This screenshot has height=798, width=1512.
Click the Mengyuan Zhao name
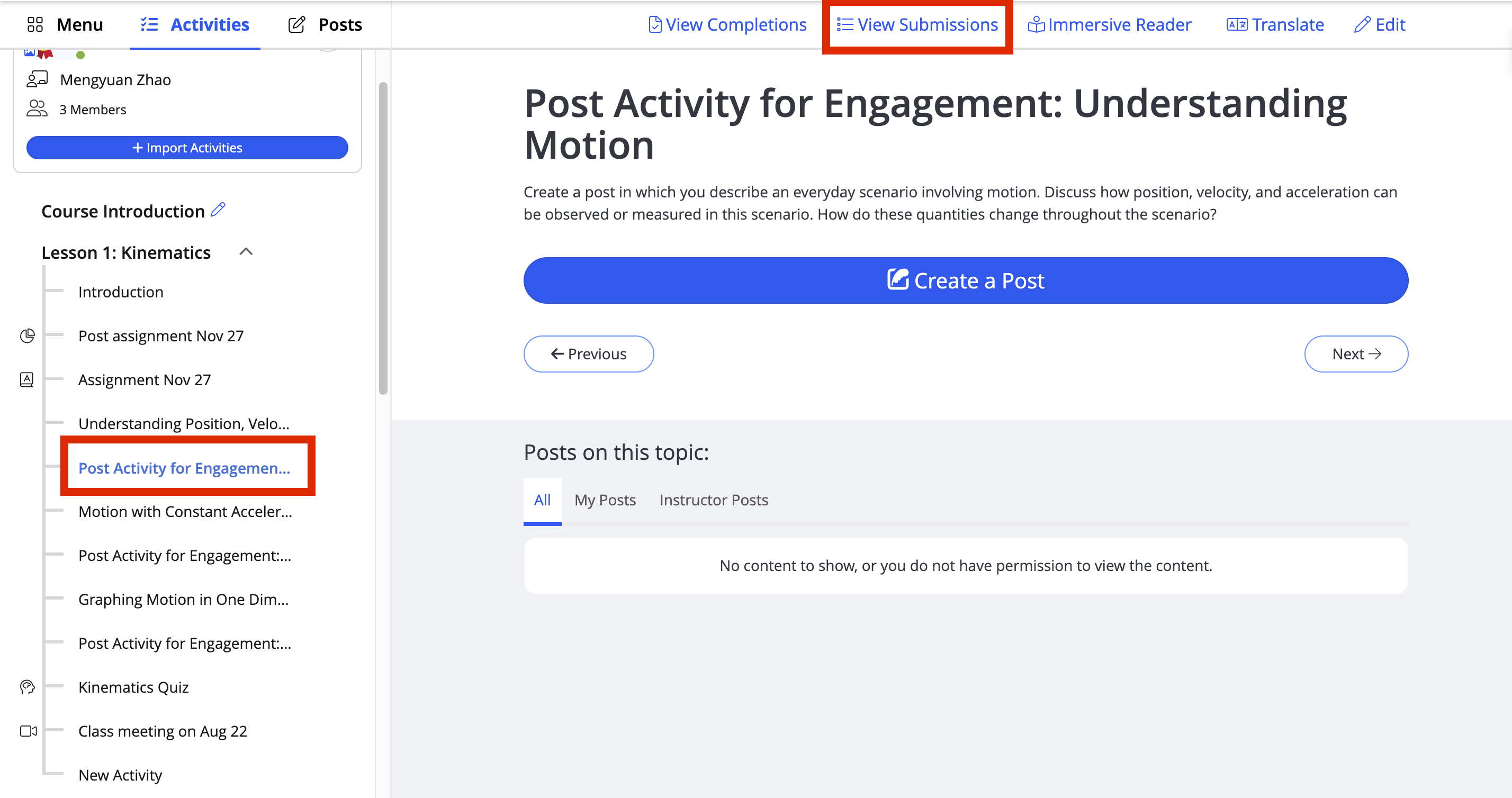pos(115,79)
